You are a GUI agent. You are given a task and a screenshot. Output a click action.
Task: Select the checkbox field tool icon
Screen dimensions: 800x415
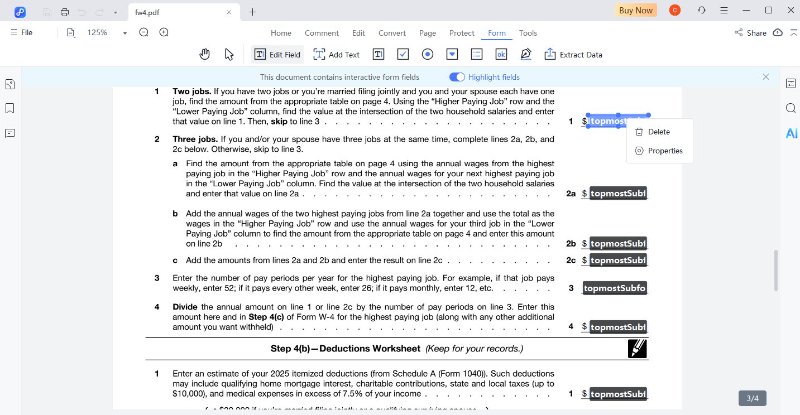(403, 54)
